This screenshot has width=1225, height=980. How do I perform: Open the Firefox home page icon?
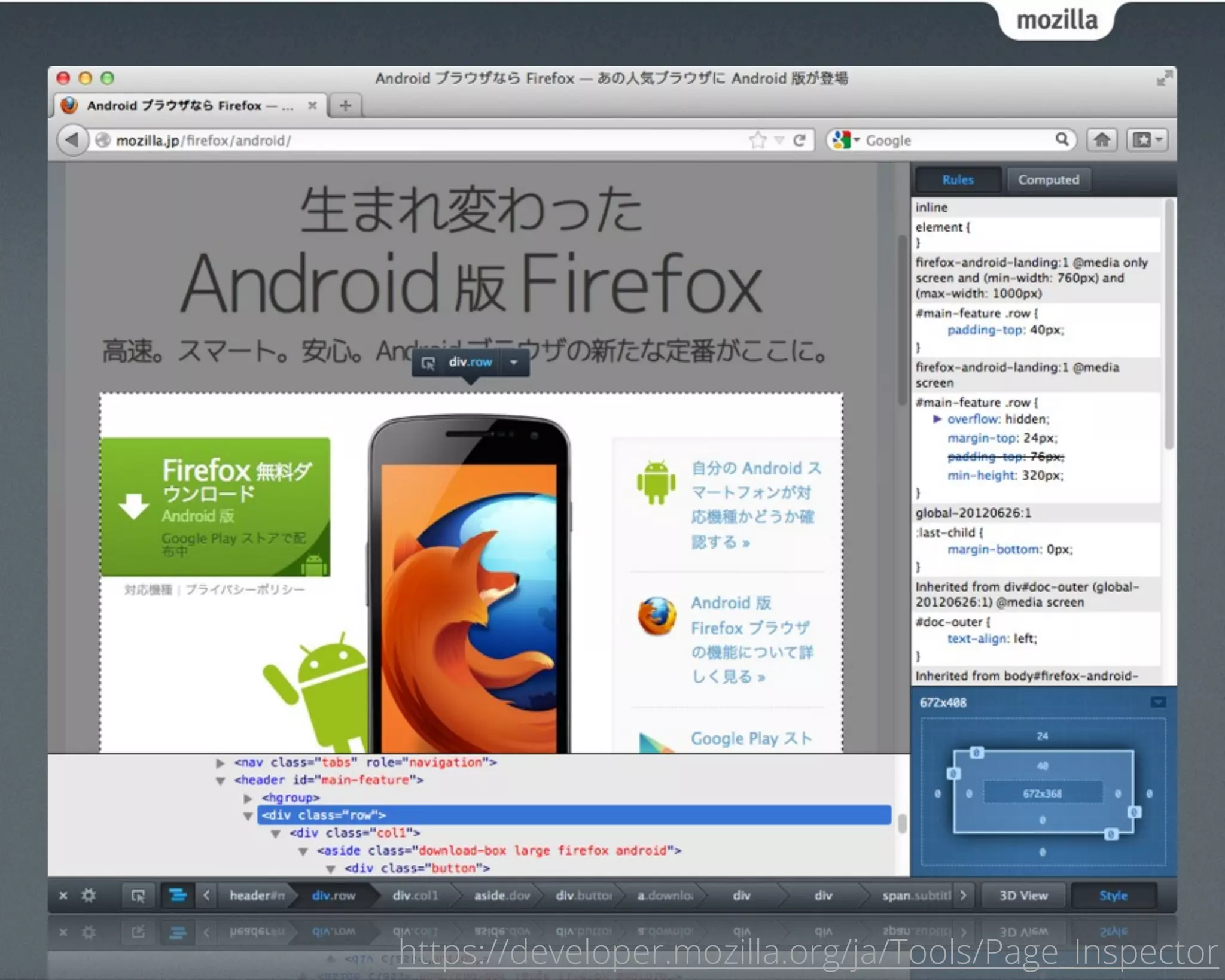[1102, 140]
